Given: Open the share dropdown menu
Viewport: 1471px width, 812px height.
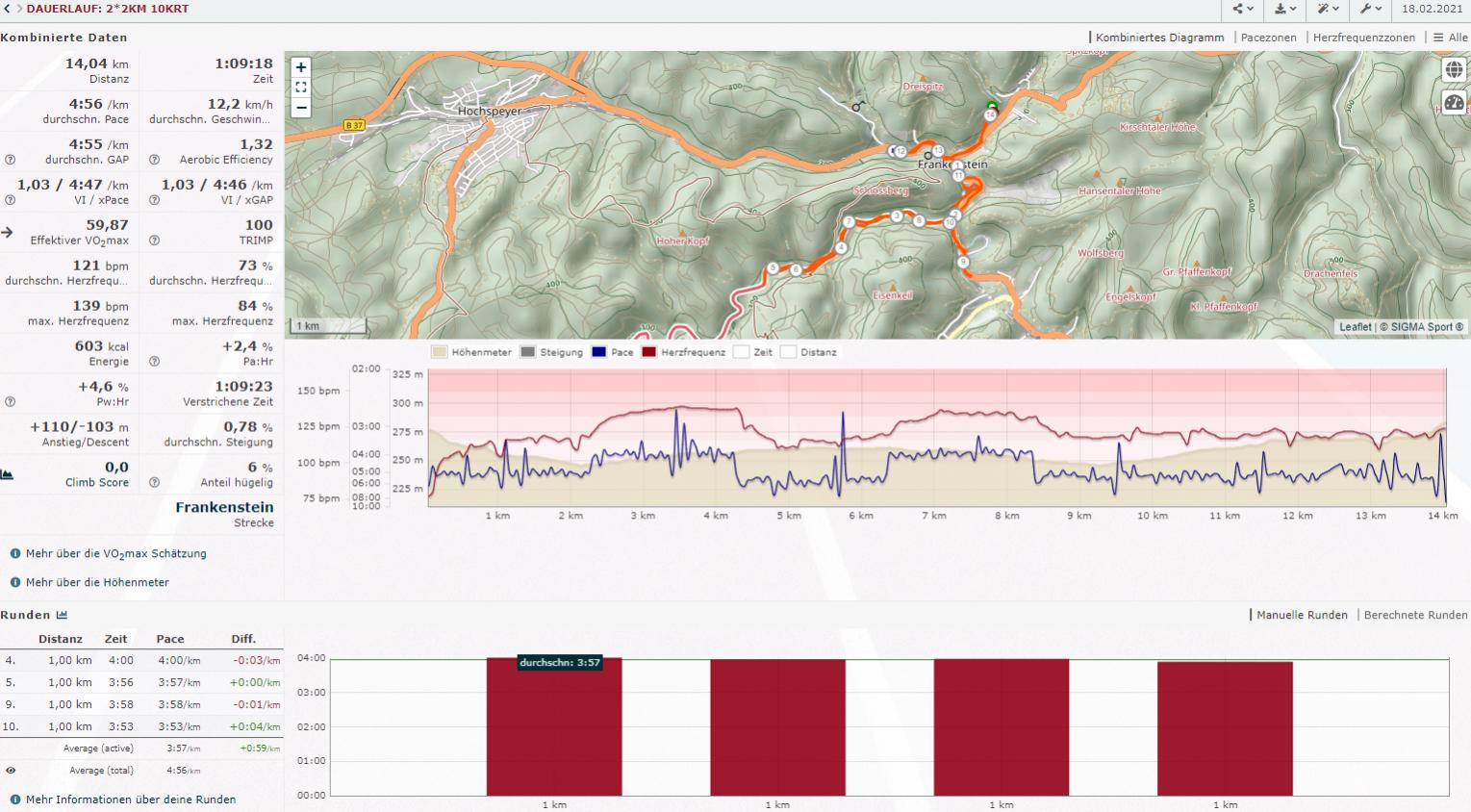Looking at the screenshot, I should click(1242, 9).
